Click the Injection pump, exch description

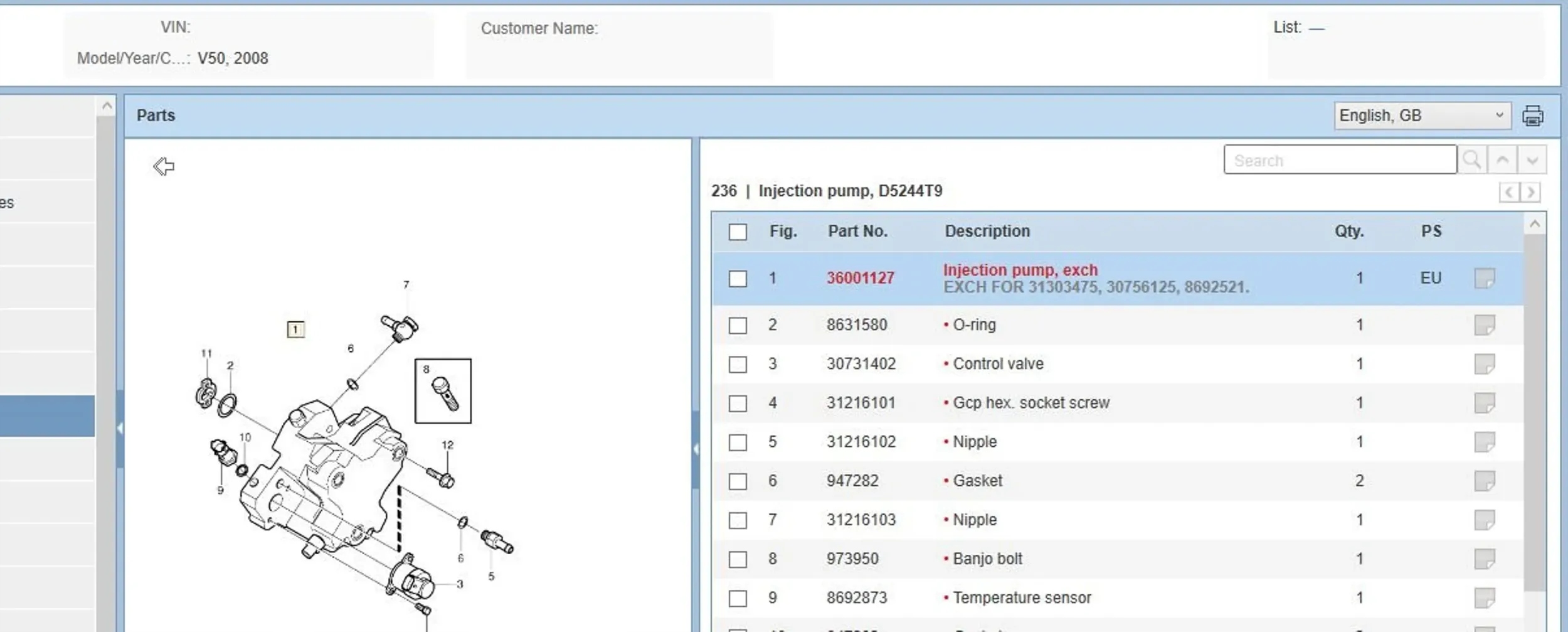coord(1020,270)
